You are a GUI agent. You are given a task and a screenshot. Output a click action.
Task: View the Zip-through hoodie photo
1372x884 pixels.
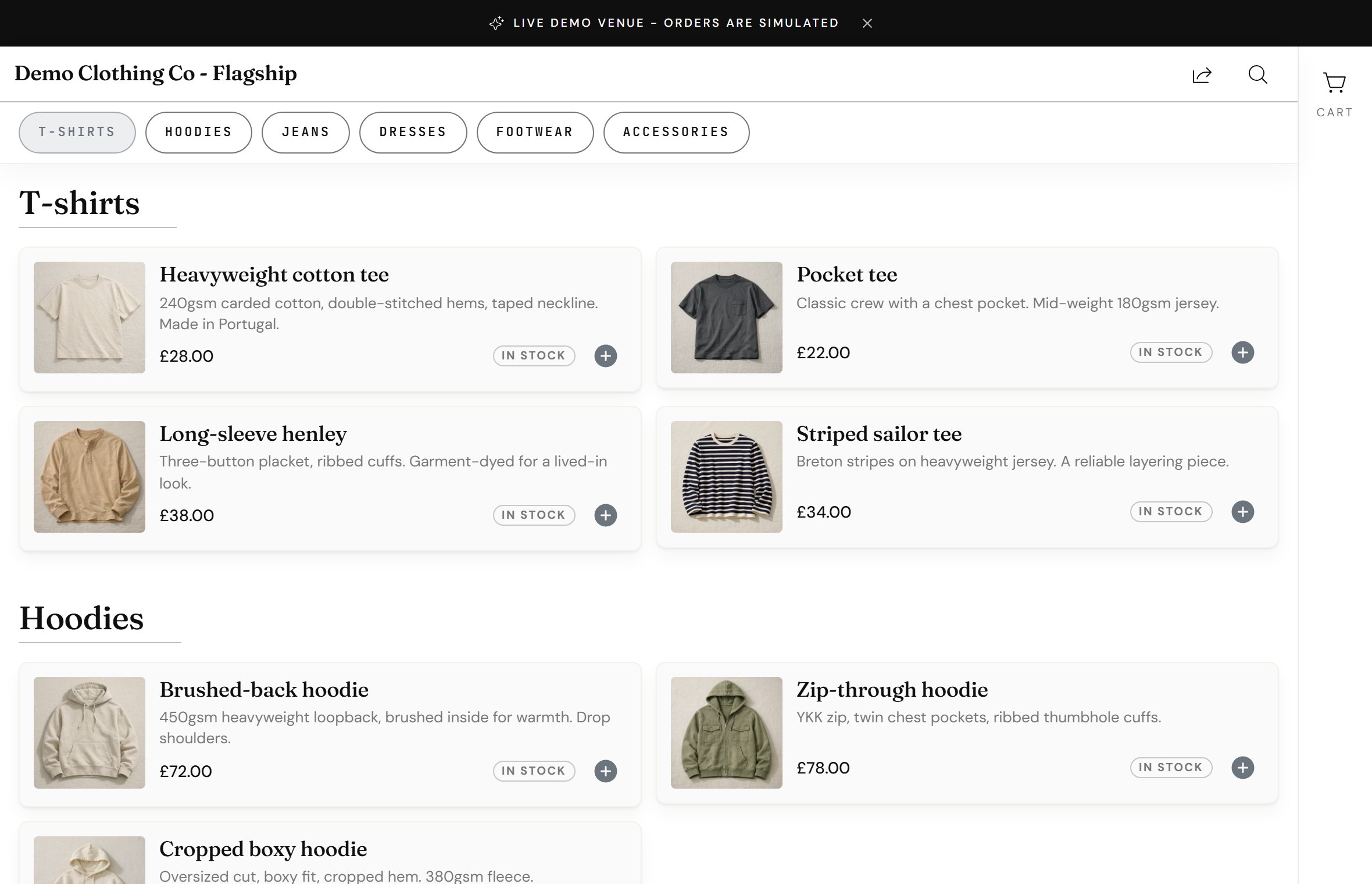[x=727, y=733]
